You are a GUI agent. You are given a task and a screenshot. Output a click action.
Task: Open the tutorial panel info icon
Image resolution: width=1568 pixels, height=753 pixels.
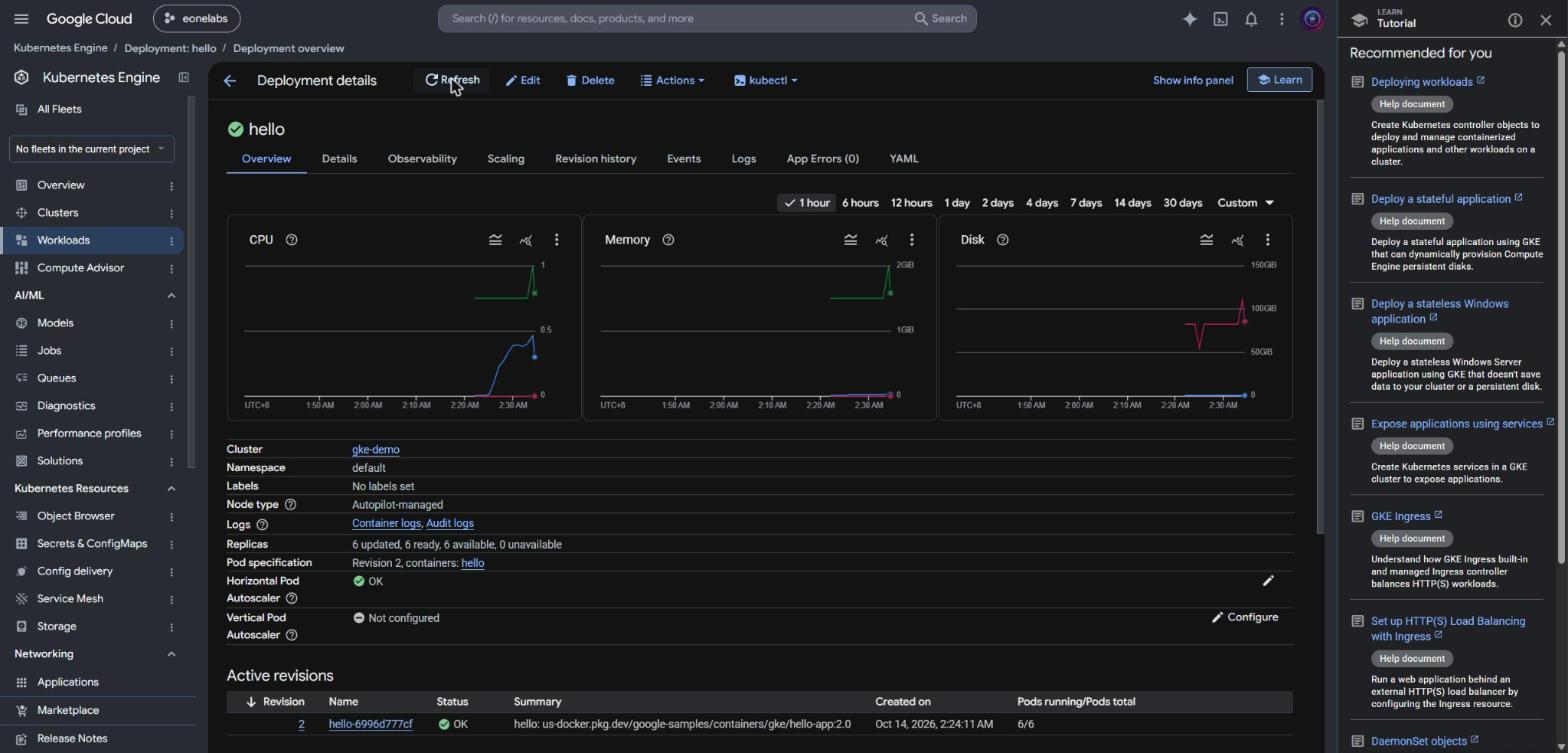[x=1515, y=20]
